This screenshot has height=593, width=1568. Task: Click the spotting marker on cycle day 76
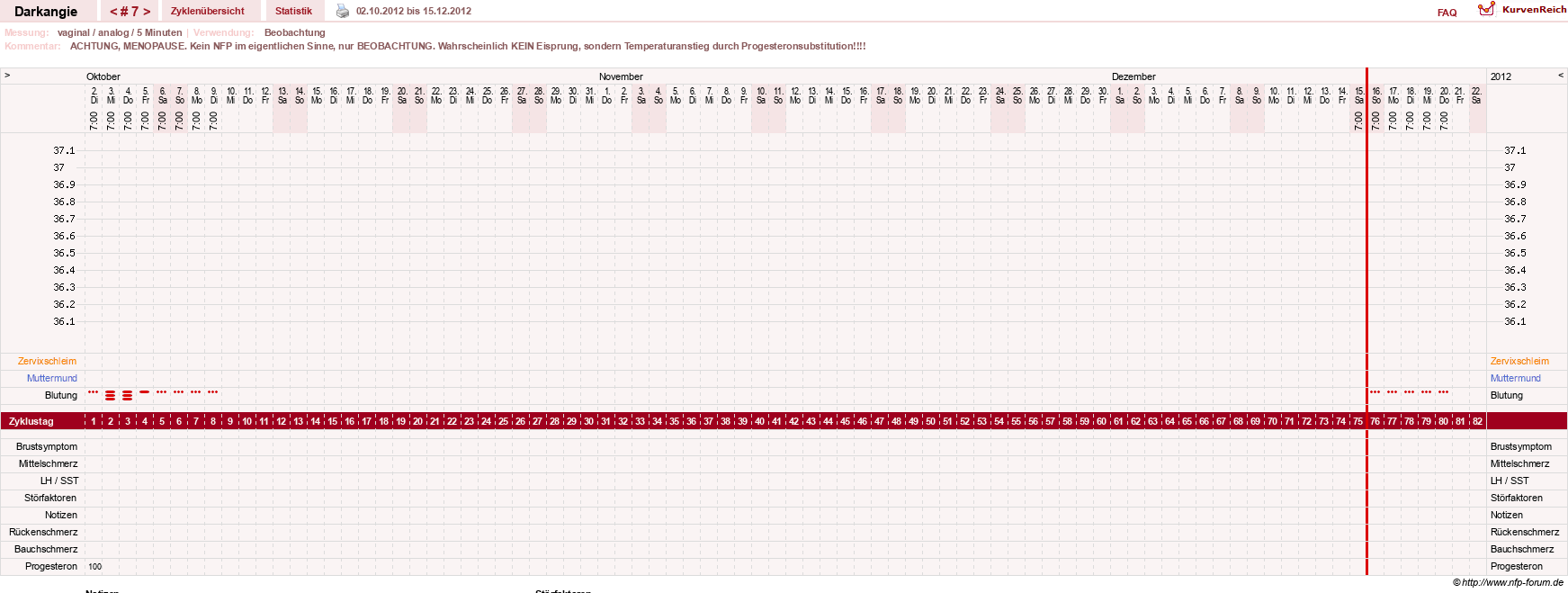(1375, 392)
